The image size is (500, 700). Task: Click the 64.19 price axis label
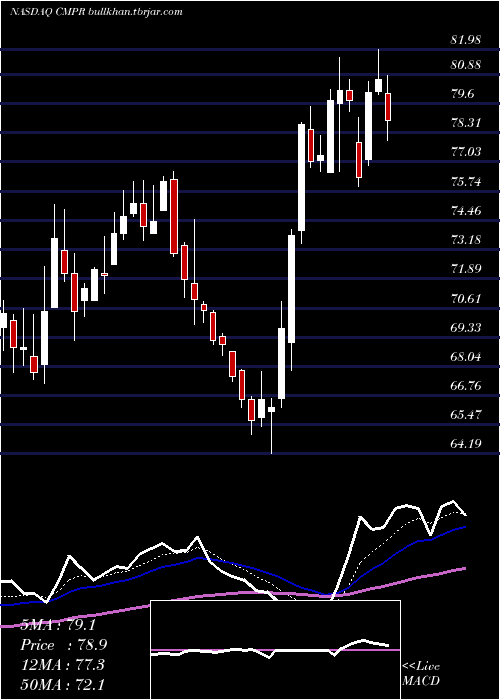466,444
